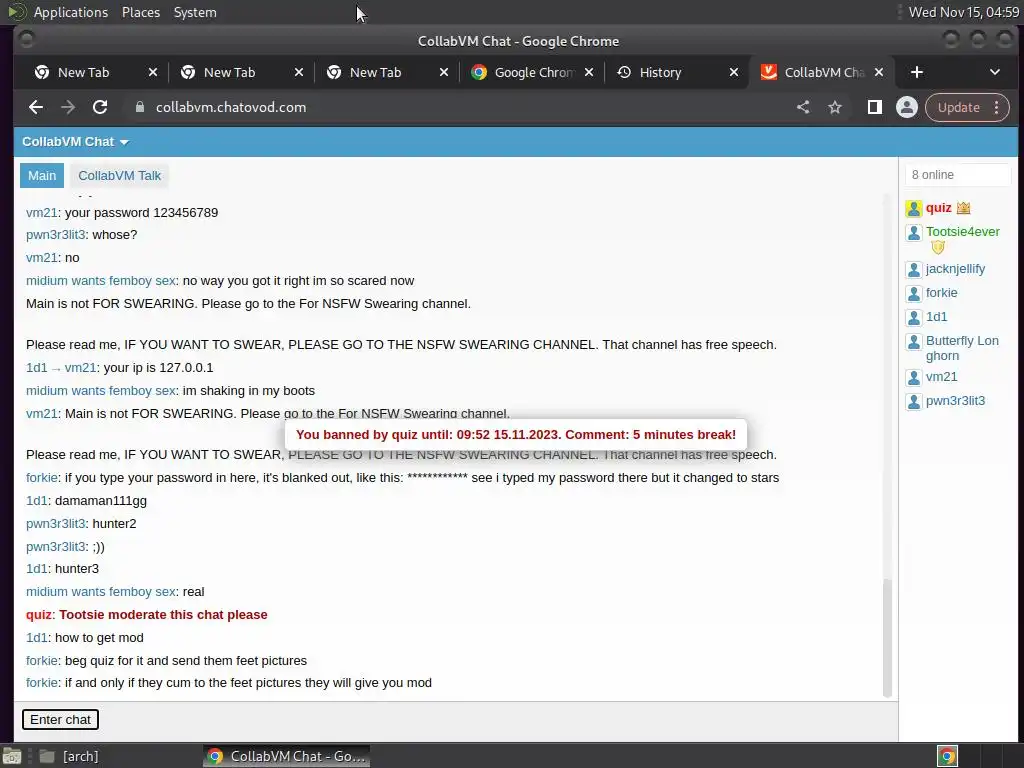Switch to the CollabVM Talk channel

click(120, 176)
